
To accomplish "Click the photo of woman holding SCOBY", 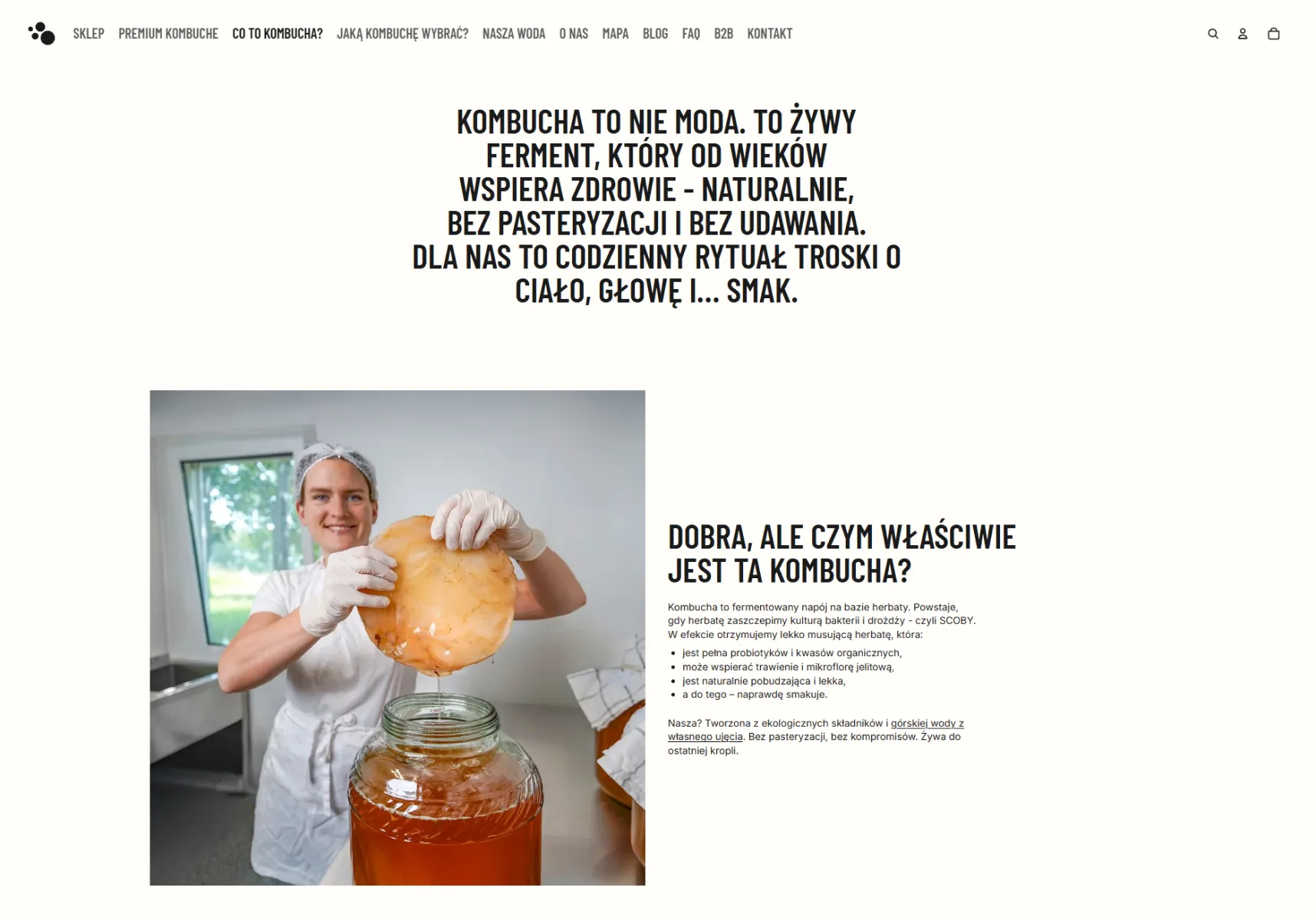I will pyautogui.click(x=397, y=638).
